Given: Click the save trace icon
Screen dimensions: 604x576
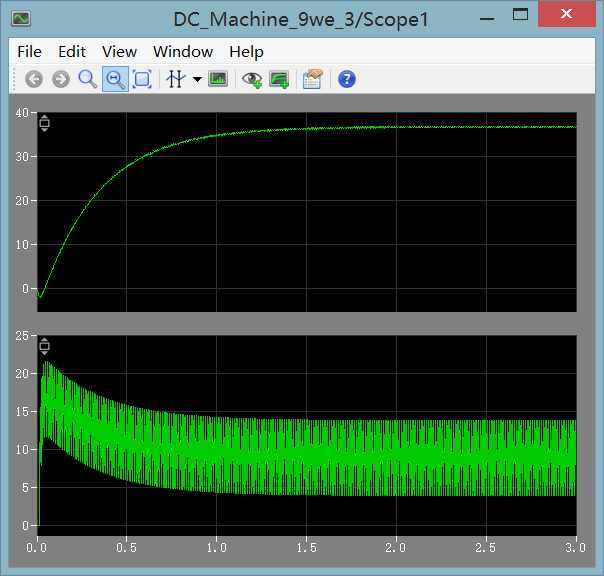Looking at the screenshot, I should 279,80.
